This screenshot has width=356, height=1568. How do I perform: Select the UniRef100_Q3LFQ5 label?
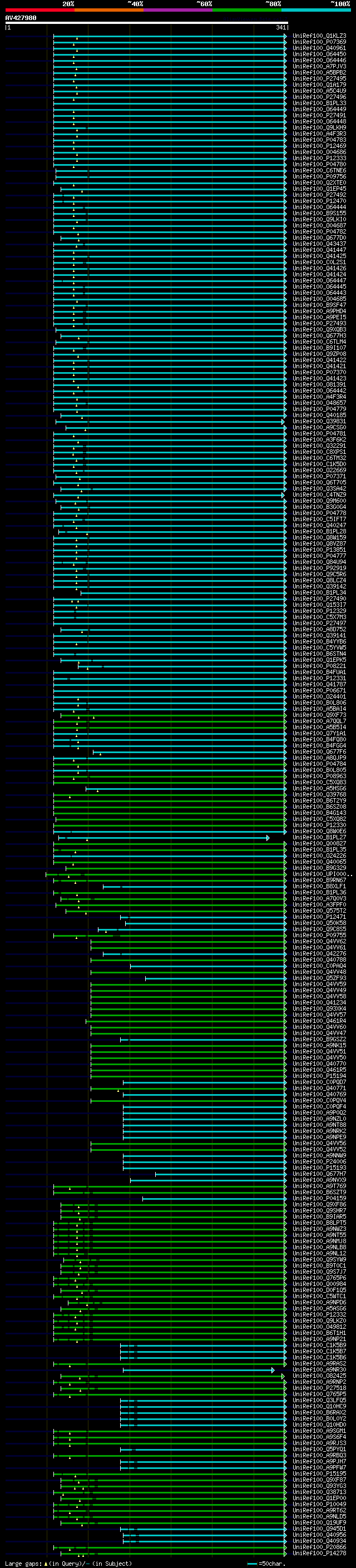[x=319, y=1400]
